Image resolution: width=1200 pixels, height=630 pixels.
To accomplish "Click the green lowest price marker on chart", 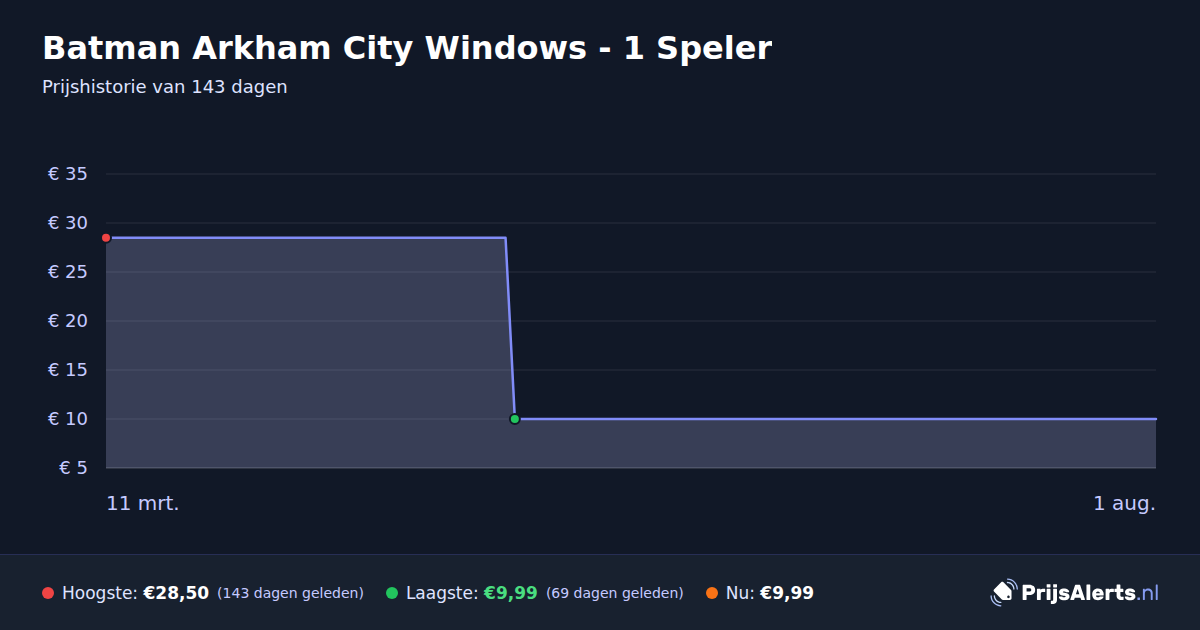I will tap(515, 419).
